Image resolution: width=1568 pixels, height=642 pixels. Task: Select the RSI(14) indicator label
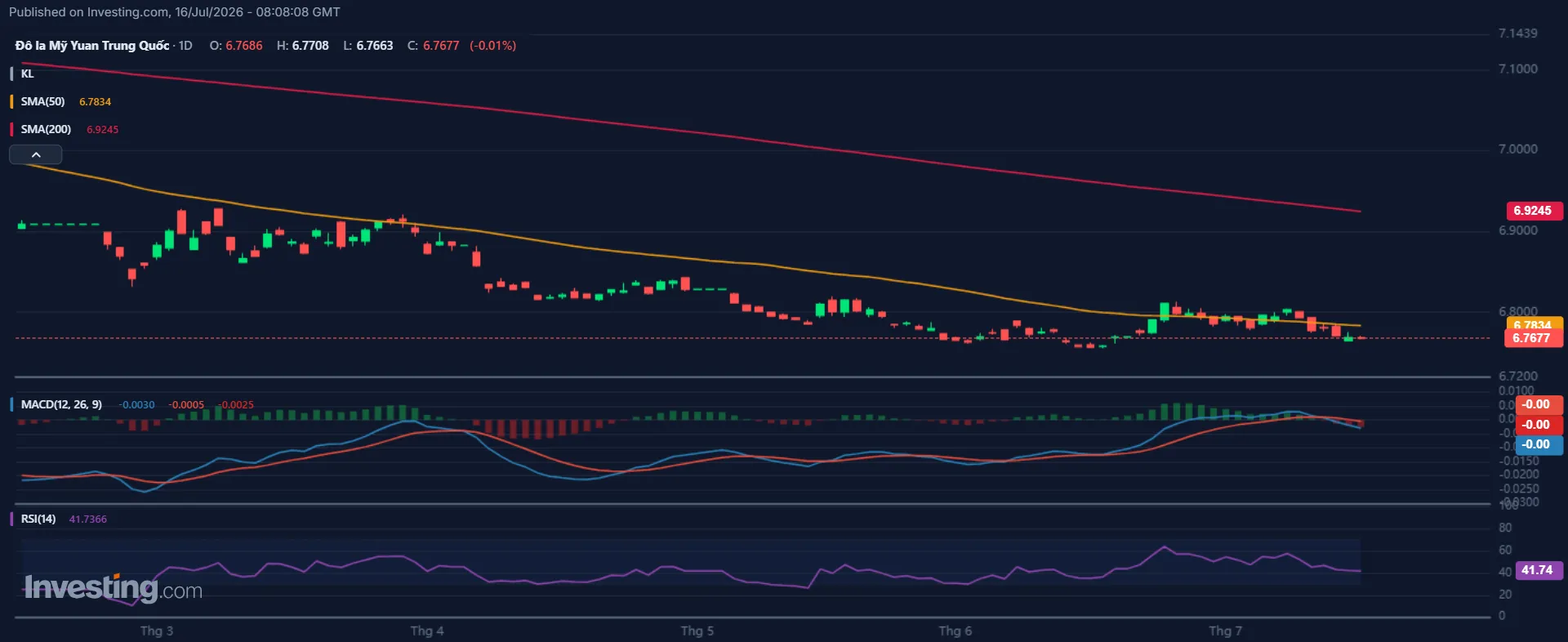point(38,519)
